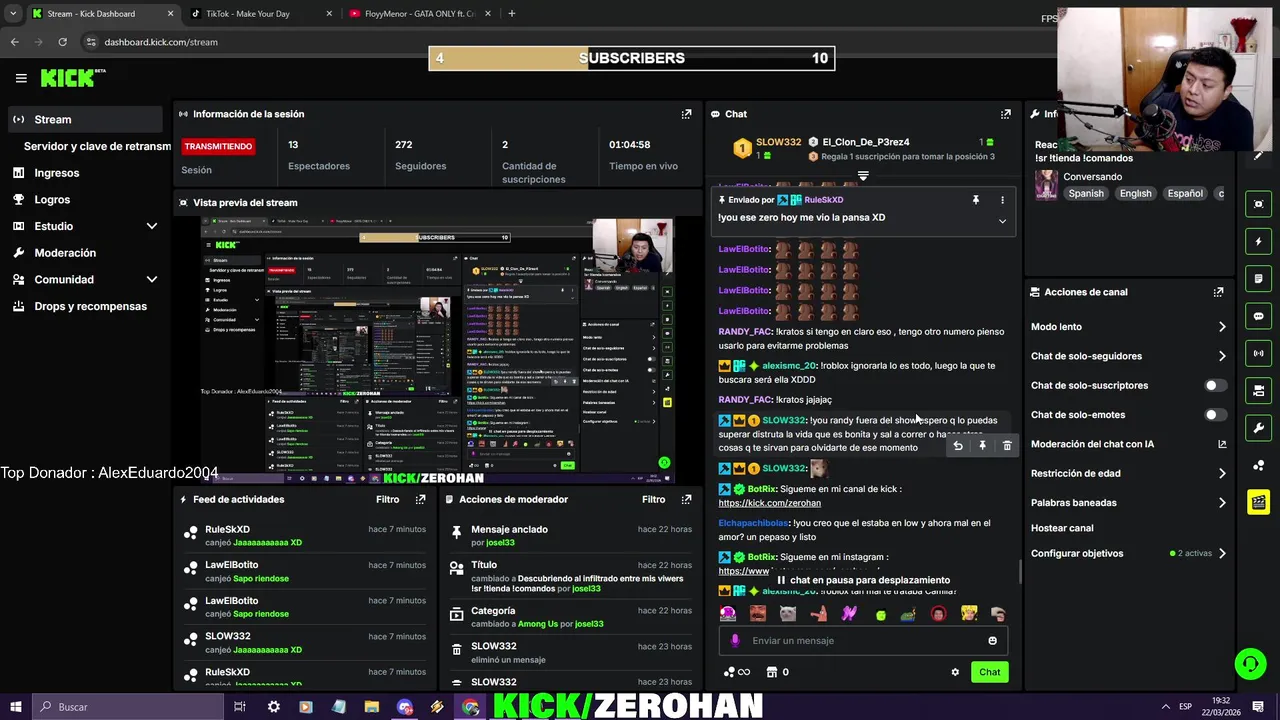1280x720 pixels.
Task: Click Hostear canal
Action: 1062,528
